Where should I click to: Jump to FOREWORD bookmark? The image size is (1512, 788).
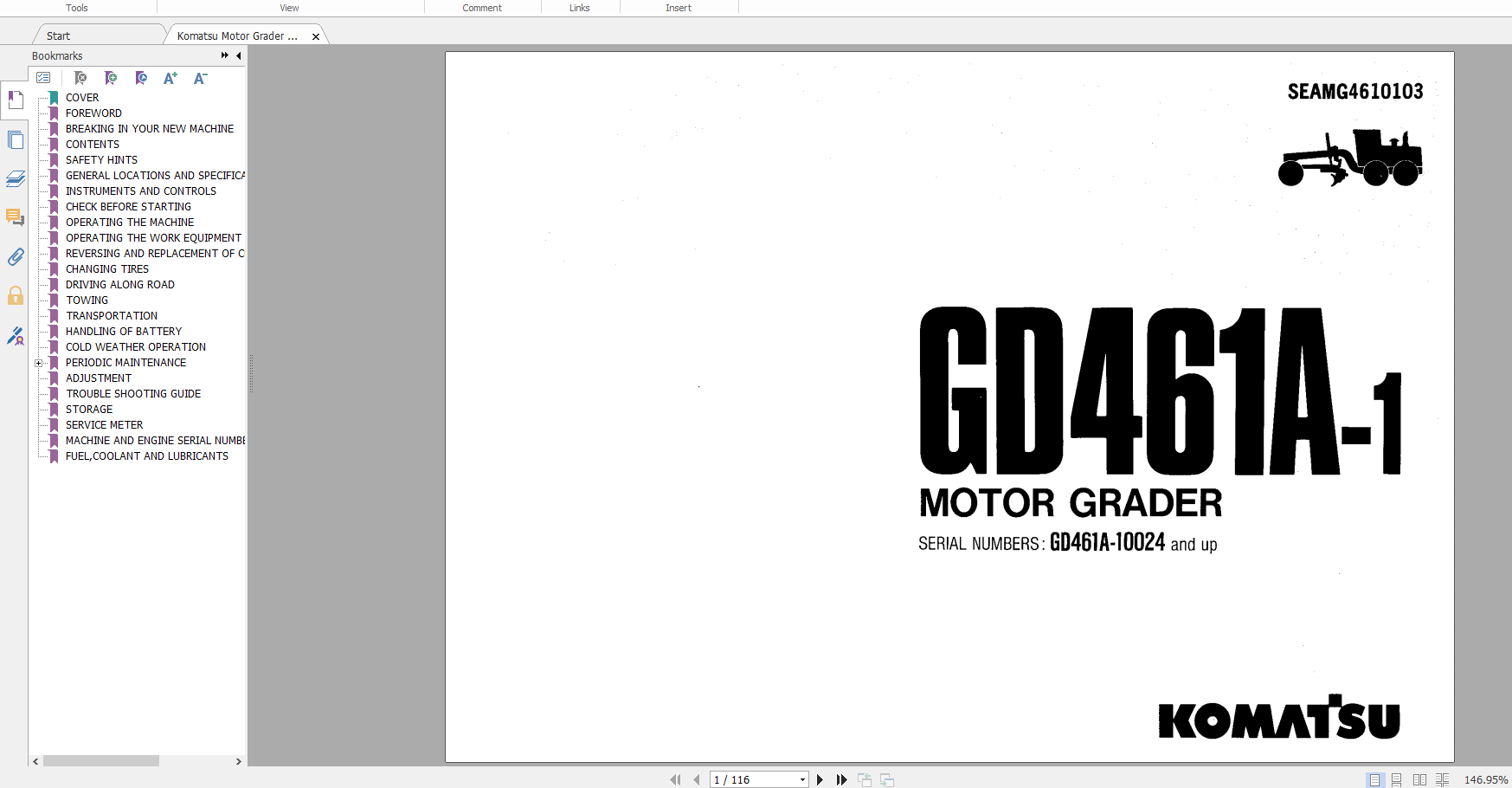93,113
